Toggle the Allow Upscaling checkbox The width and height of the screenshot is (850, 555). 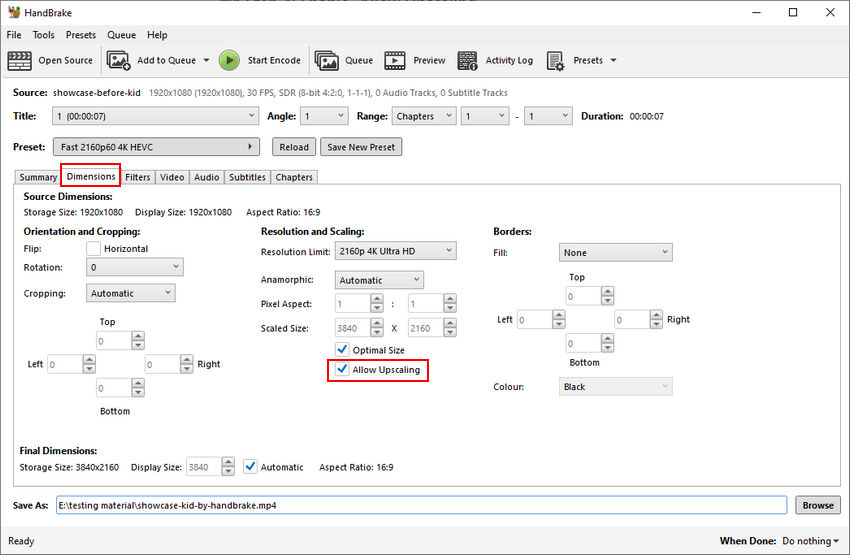coord(342,369)
